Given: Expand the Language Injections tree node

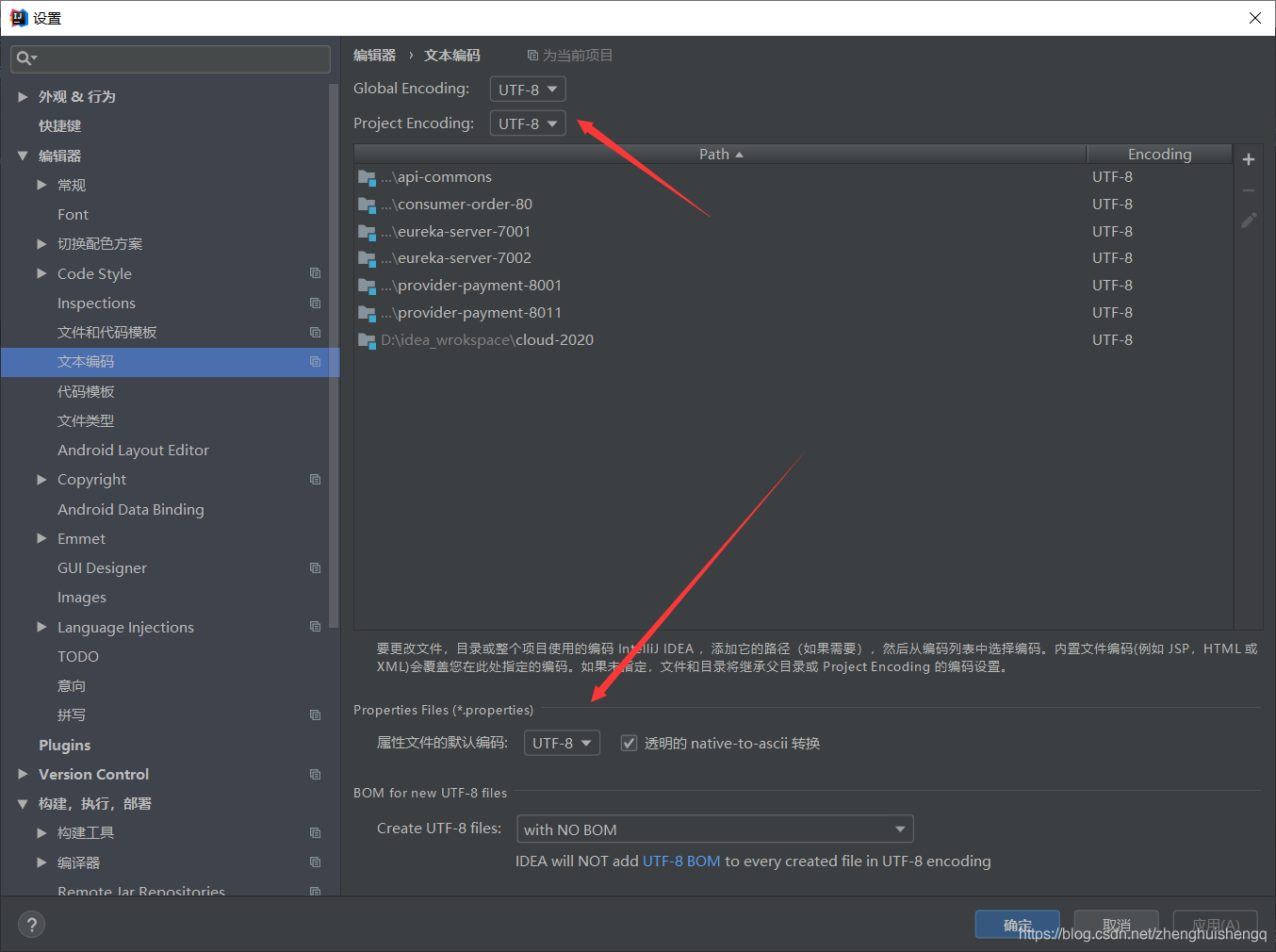Looking at the screenshot, I should click(x=41, y=627).
